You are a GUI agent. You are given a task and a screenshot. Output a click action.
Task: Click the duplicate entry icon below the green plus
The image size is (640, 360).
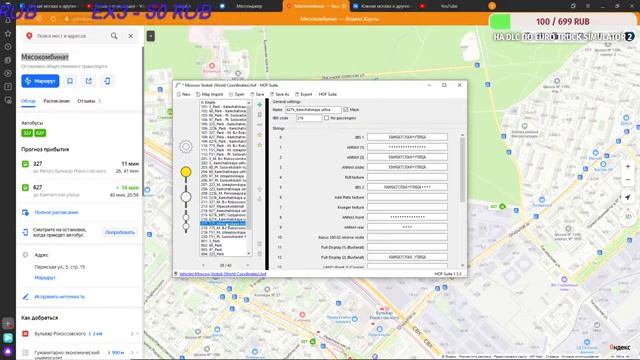[260, 115]
